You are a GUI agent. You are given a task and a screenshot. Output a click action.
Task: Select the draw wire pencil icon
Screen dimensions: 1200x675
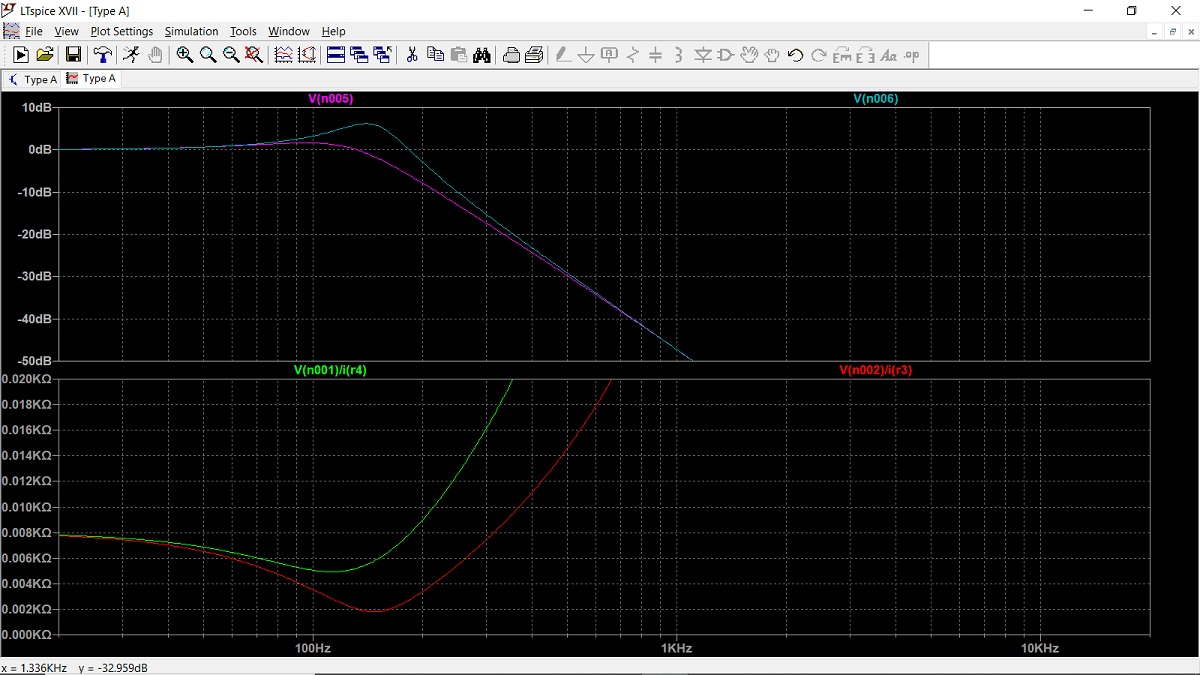[563, 55]
